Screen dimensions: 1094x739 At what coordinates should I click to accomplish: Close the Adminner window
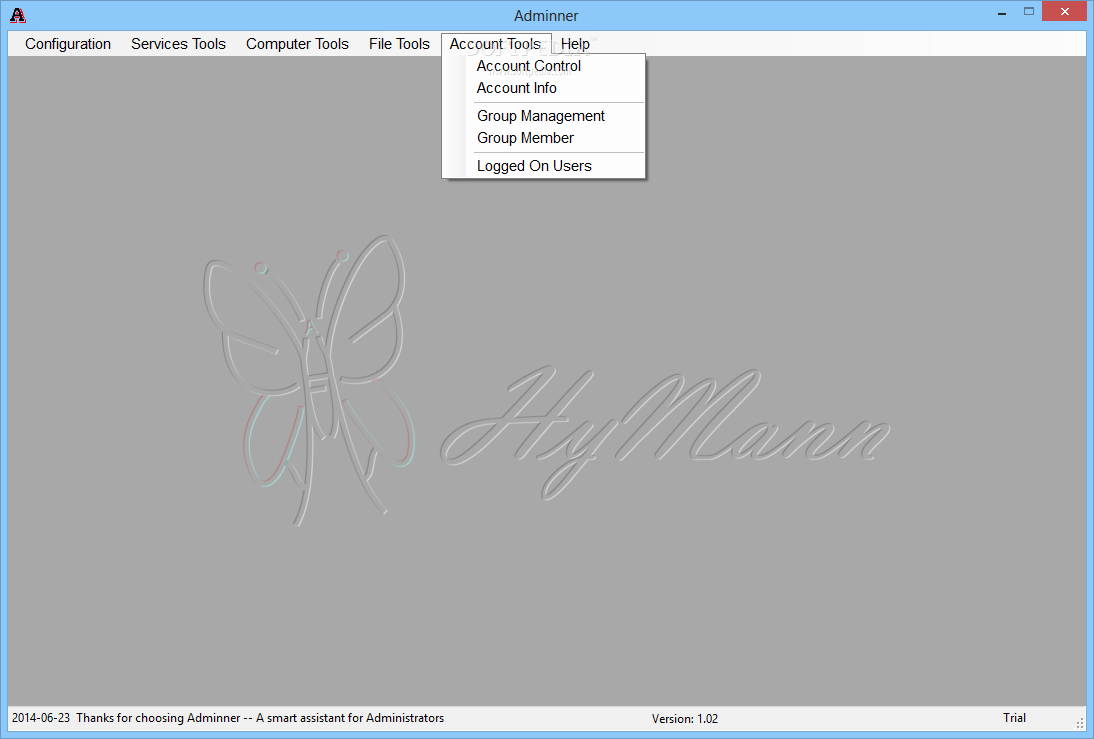click(1065, 11)
